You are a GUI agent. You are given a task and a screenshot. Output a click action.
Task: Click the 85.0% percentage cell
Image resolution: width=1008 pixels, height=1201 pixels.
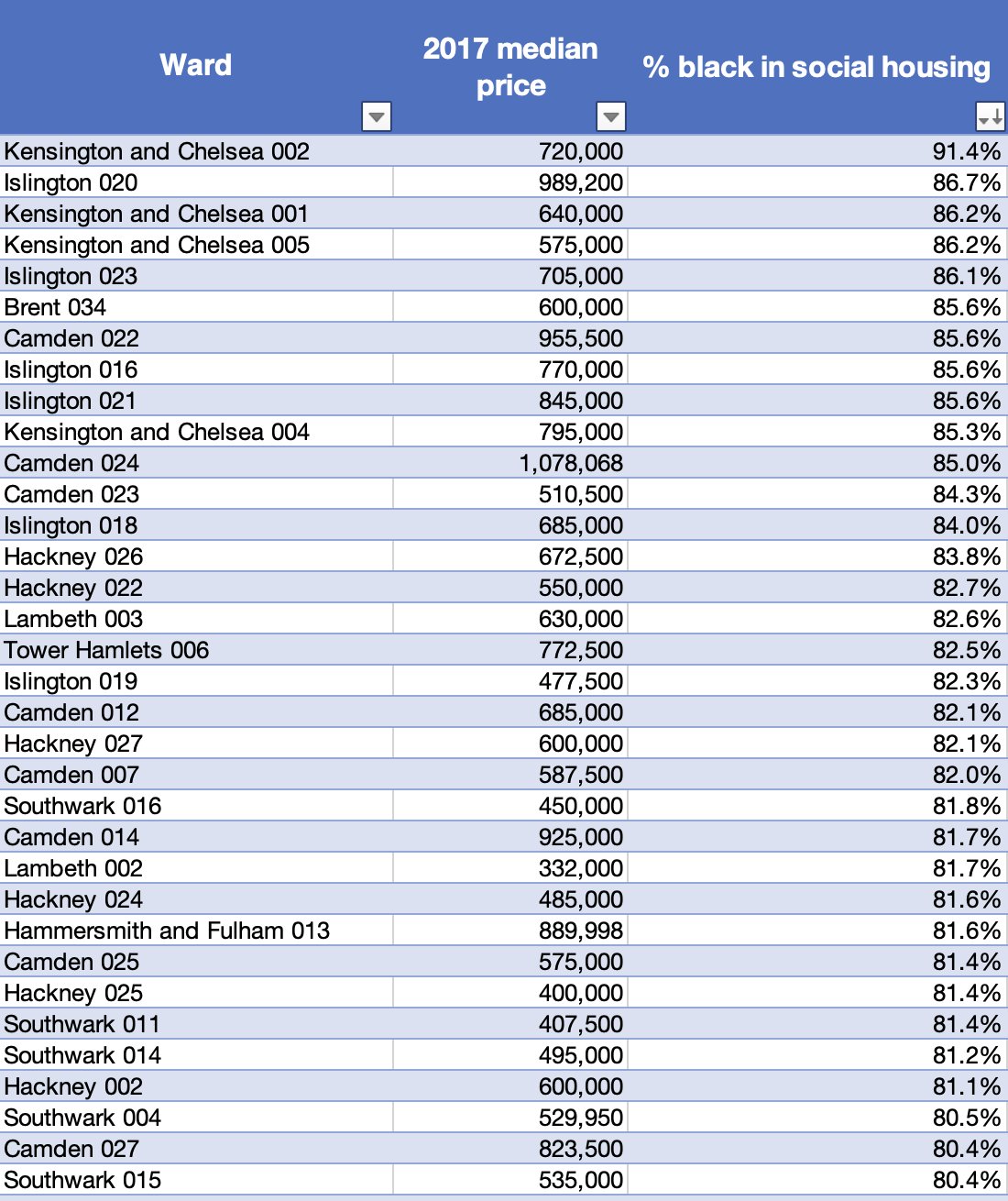coord(817,463)
